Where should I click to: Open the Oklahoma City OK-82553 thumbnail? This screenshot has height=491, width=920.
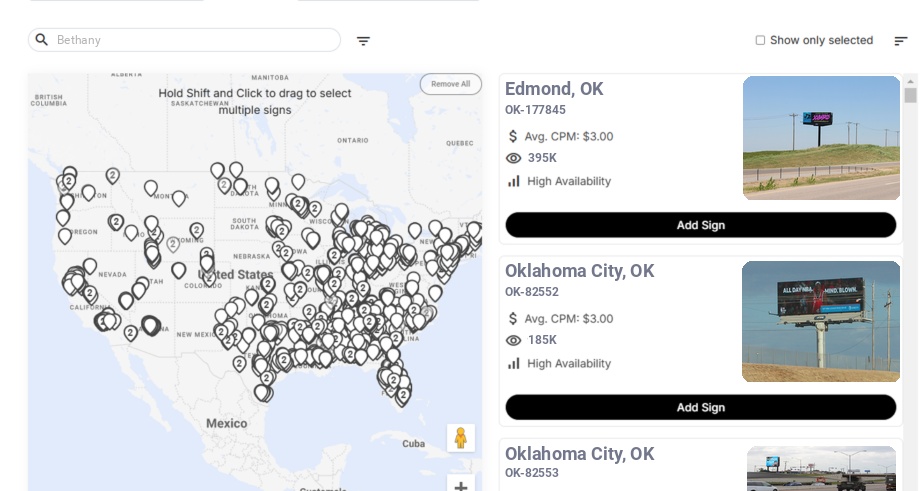(821, 469)
